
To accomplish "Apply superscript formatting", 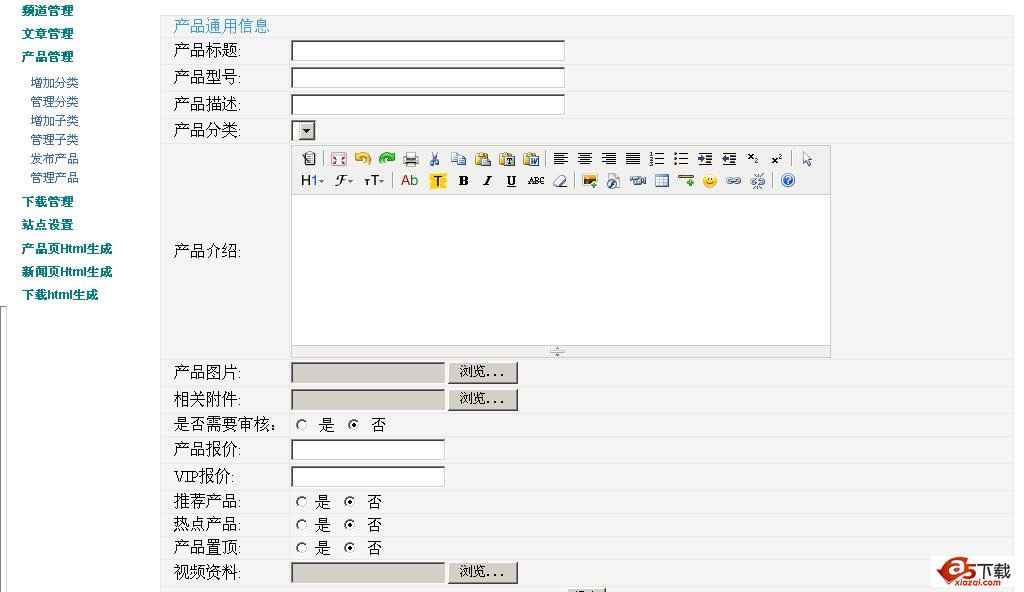I will 776,159.
